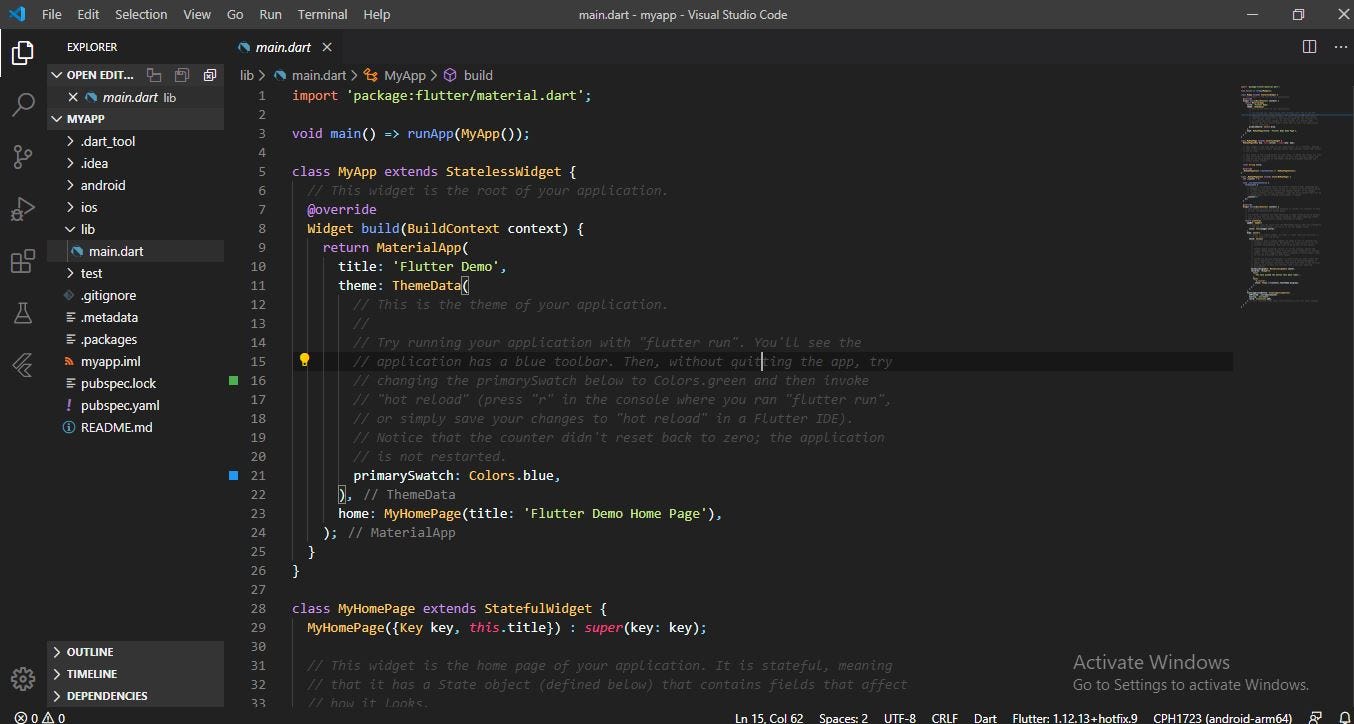Viewport: 1354px width, 724px height.
Task: Change indentation via Spaces: 2
Action: (x=843, y=717)
